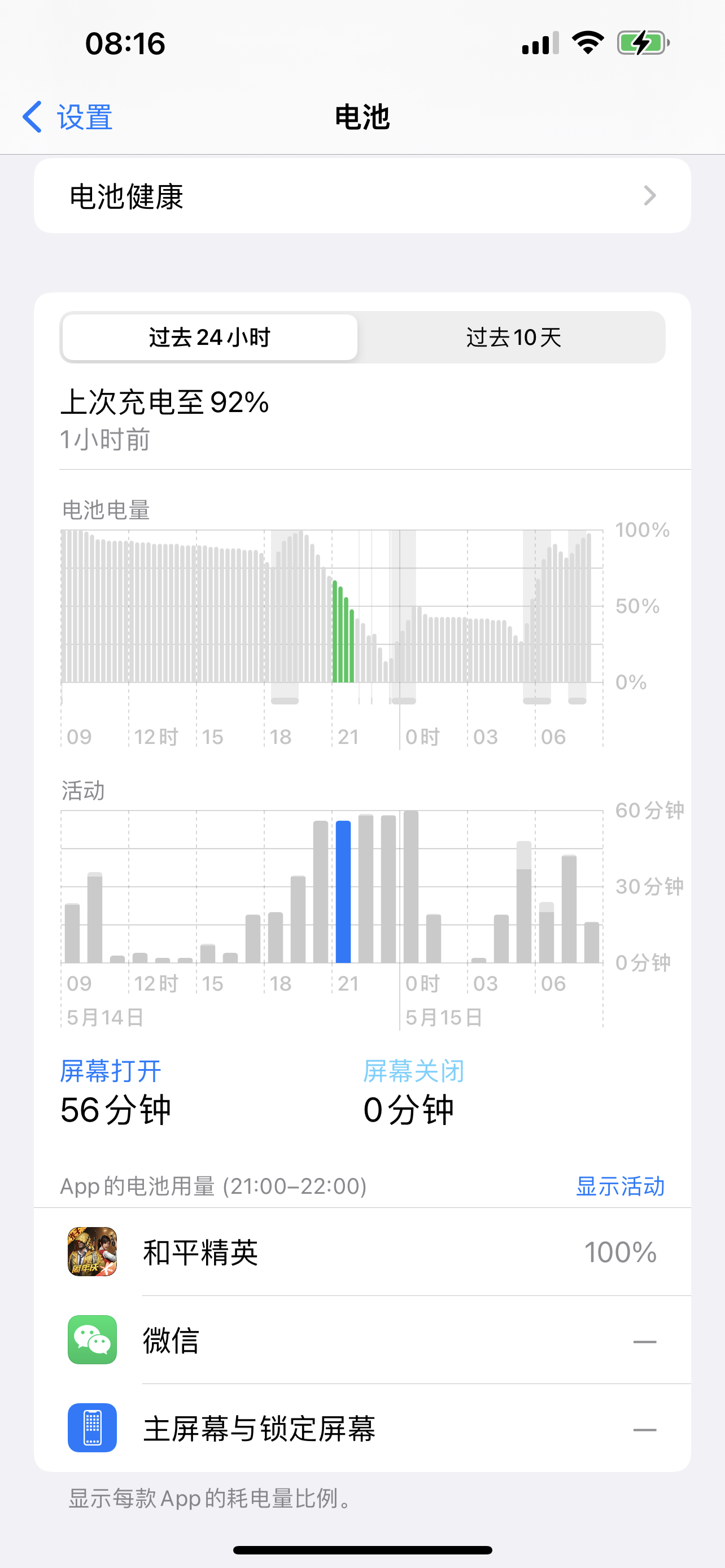Tap the 和平精英 game app icon
The width and height of the screenshot is (725, 1568).
[x=92, y=1251]
